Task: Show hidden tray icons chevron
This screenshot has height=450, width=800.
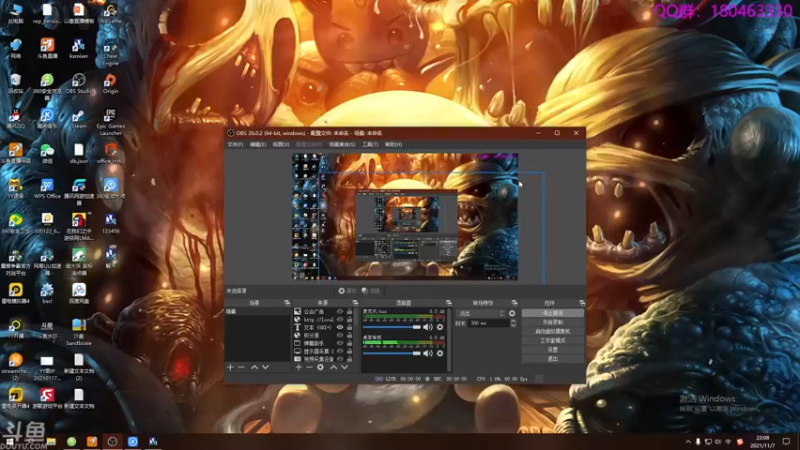Action: click(688, 442)
